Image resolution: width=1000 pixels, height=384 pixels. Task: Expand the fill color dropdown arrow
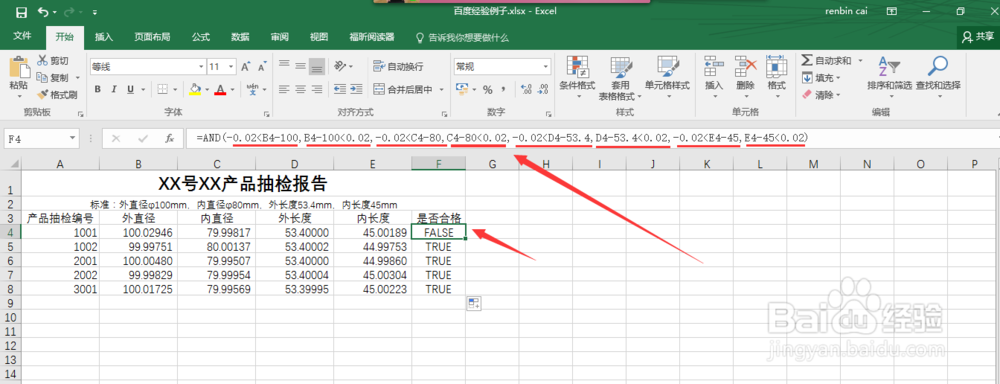[207, 89]
